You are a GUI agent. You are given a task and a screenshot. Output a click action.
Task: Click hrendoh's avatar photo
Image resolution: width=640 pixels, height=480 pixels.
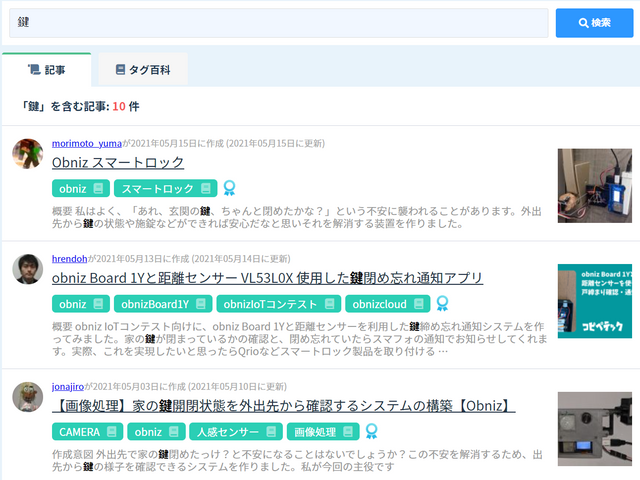point(28,269)
